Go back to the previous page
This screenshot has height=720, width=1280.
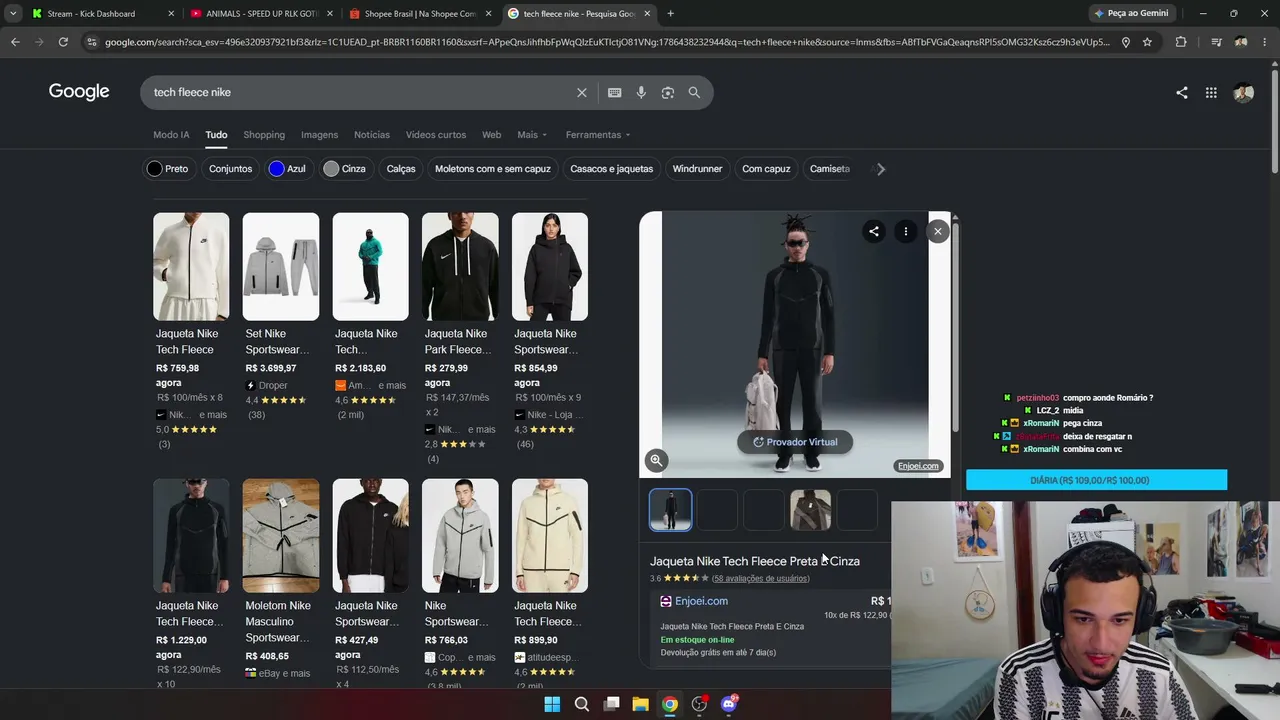pos(15,42)
